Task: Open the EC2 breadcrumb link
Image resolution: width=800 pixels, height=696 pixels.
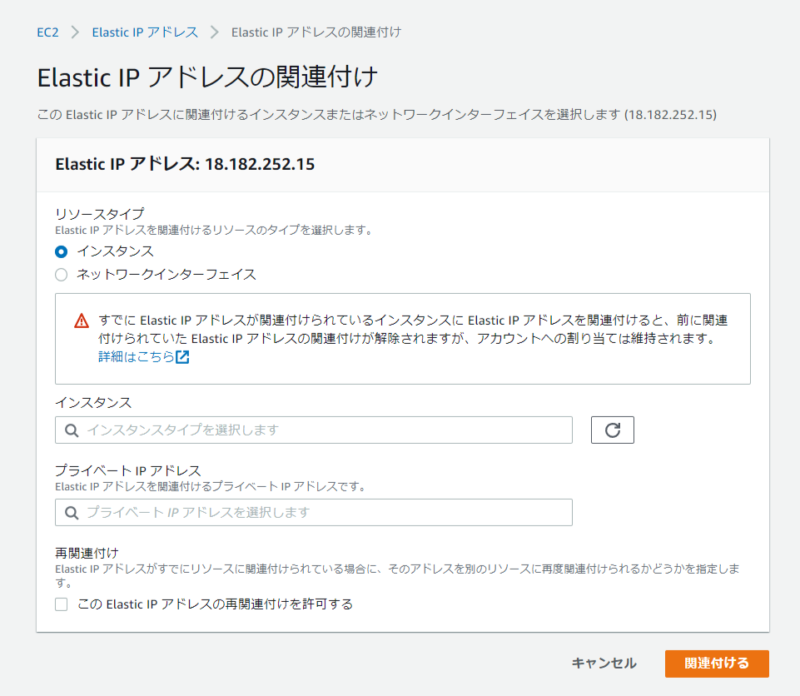Action: [x=47, y=32]
